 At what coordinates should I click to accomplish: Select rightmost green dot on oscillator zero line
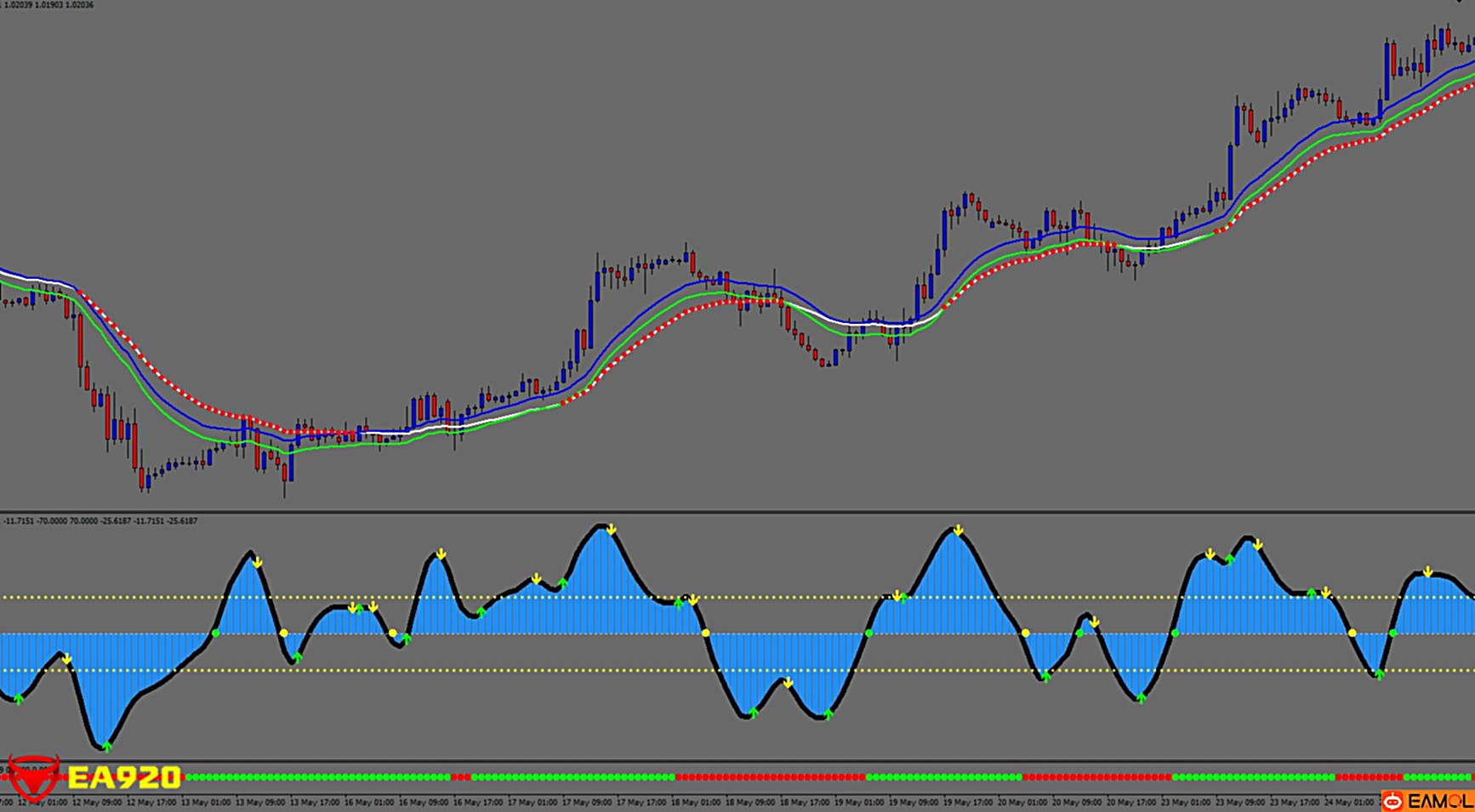click(1392, 633)
